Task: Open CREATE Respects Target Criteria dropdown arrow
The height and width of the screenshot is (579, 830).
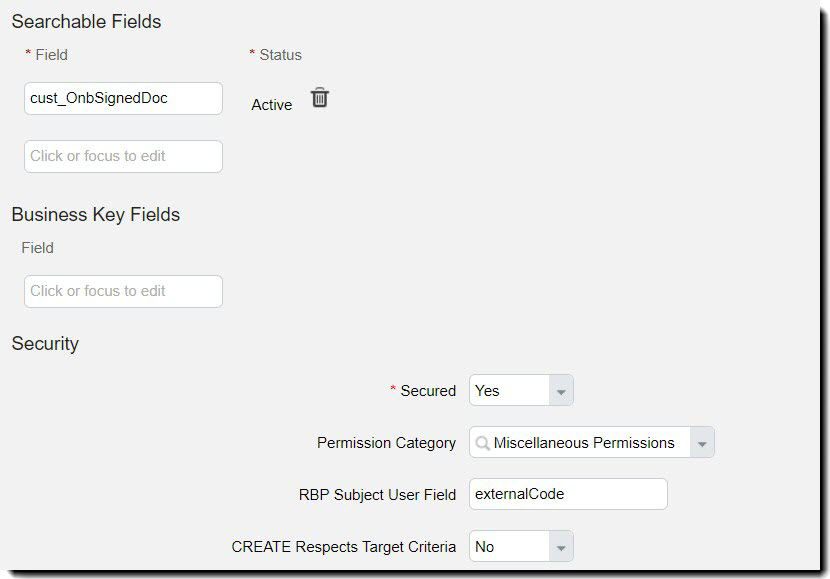Action: point(561,546)
